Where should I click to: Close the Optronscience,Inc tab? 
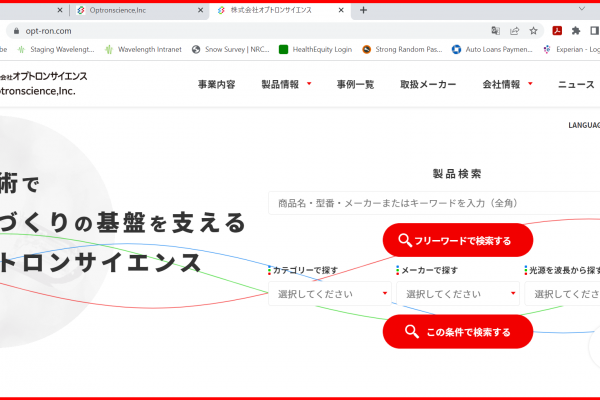click(x=201, y=10)
